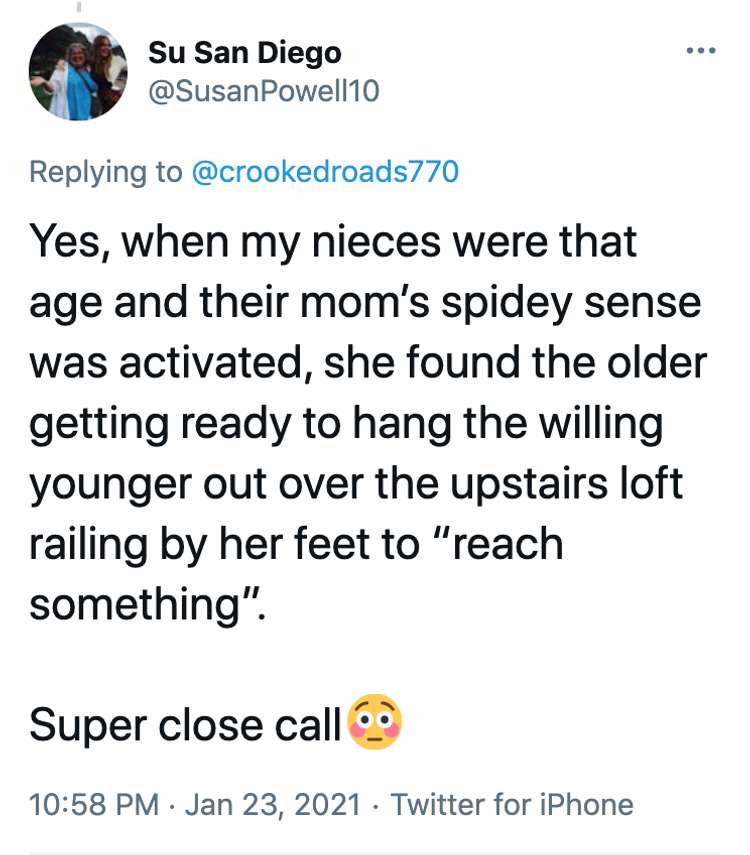Screen dimensions: 750x855
Task: Open the @SusanPowell10 handle
Action: pos(263,91)
